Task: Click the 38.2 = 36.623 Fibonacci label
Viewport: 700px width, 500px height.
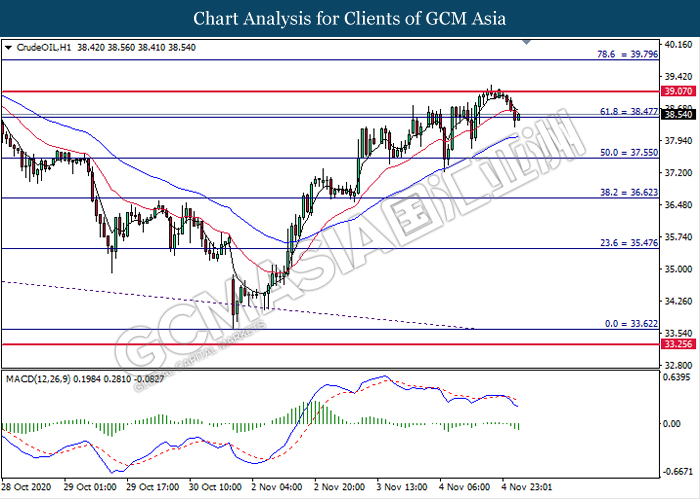Action: point(629,193)
